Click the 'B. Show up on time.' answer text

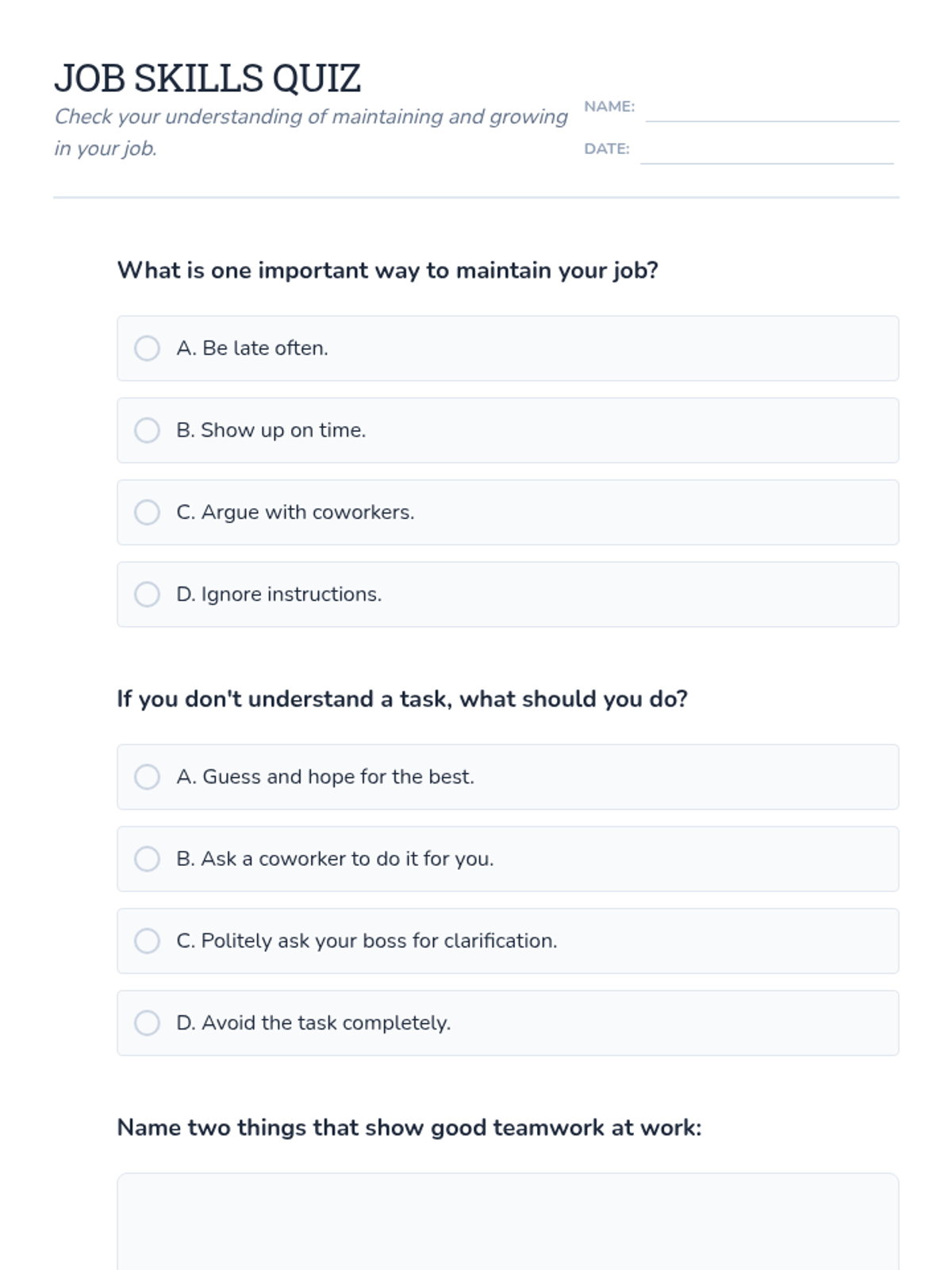[x=271, y=430]
